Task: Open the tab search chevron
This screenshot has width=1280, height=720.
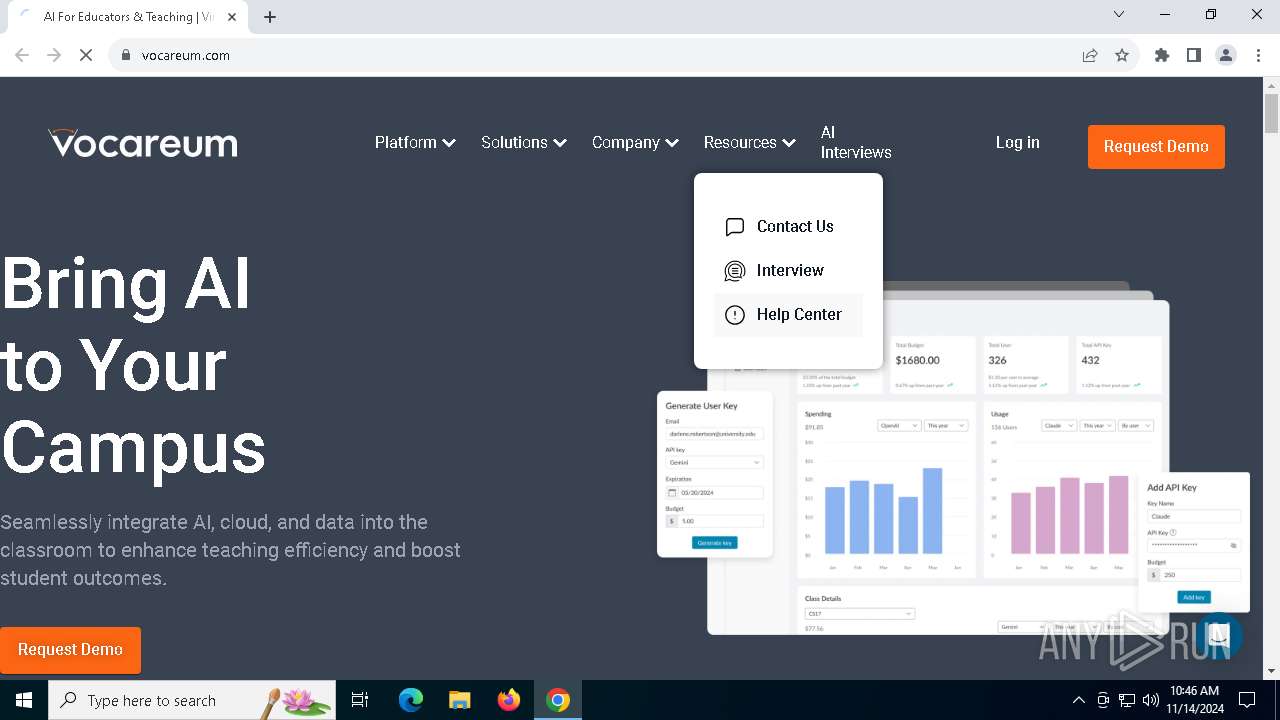Action: click(1119, 14)
